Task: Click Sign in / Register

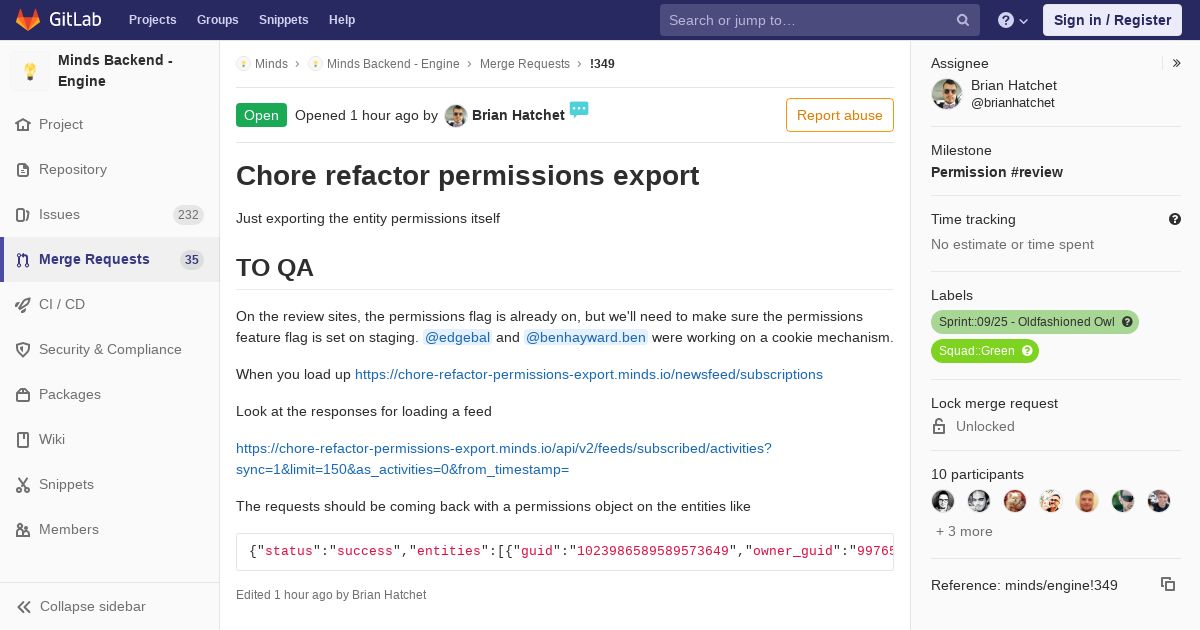Action: (1112, 20)
